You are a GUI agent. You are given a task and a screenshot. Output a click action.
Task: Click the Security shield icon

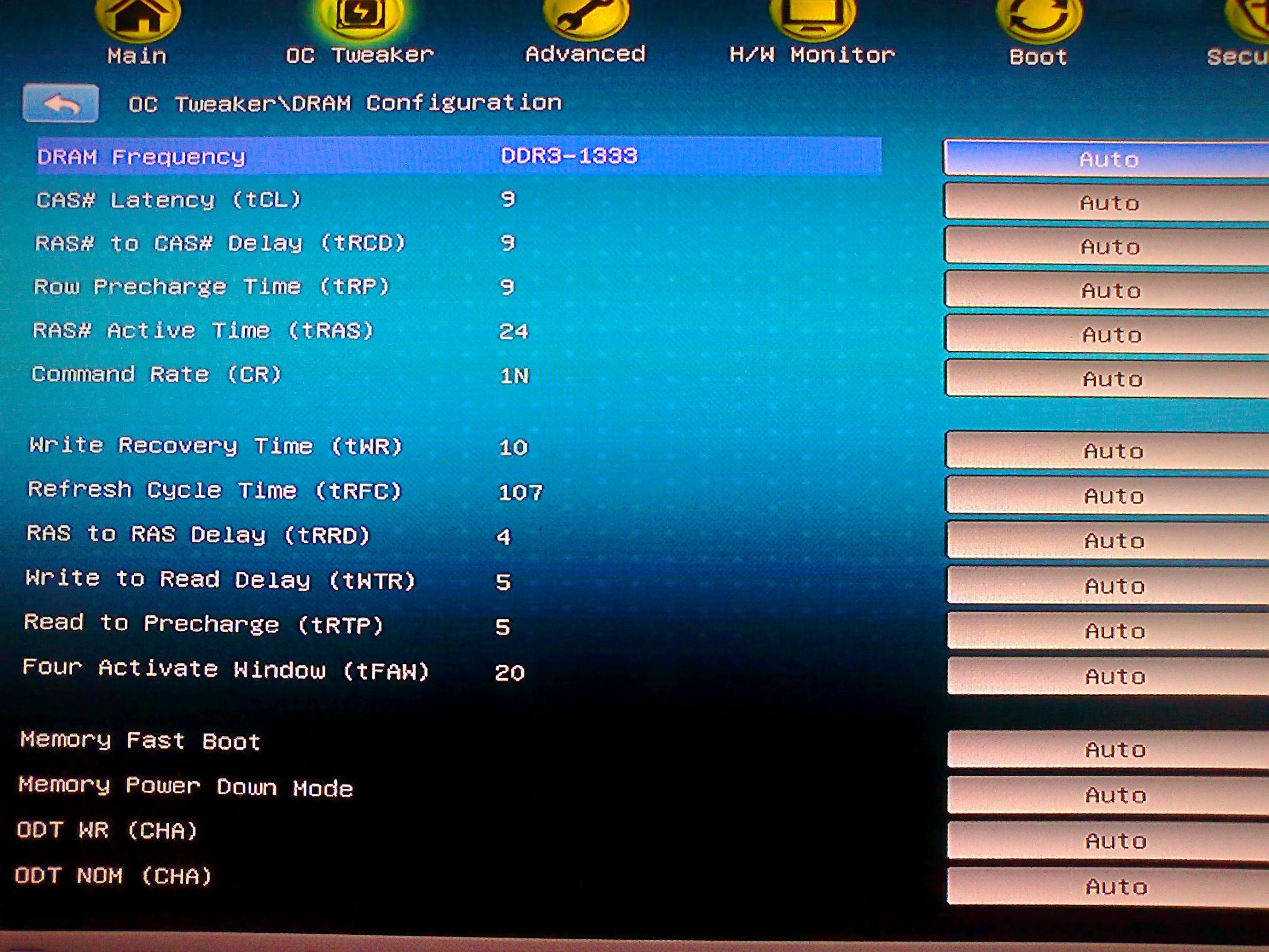[x=1251, y=17]
